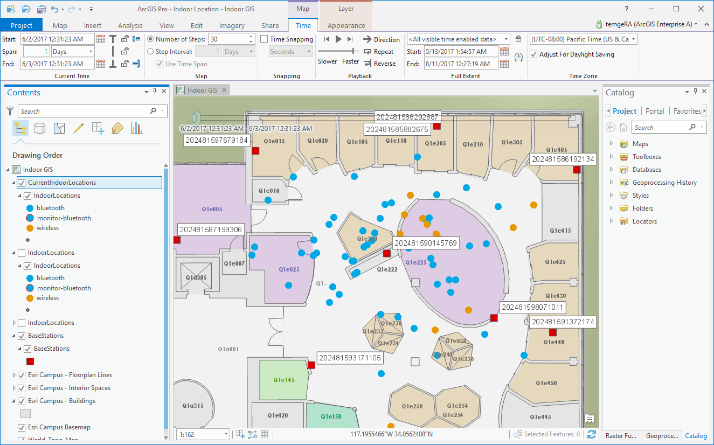Click the Reverse playback button
Image resolution: width=714 pixels, height=445 pixels.
pyautogui.click(x=380, y=64)
